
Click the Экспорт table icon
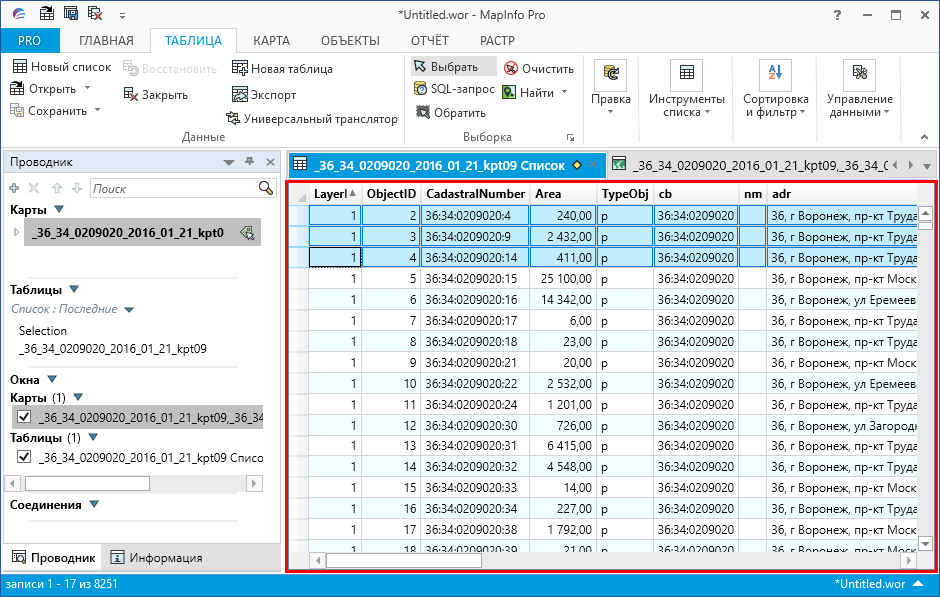coord(240,95)
